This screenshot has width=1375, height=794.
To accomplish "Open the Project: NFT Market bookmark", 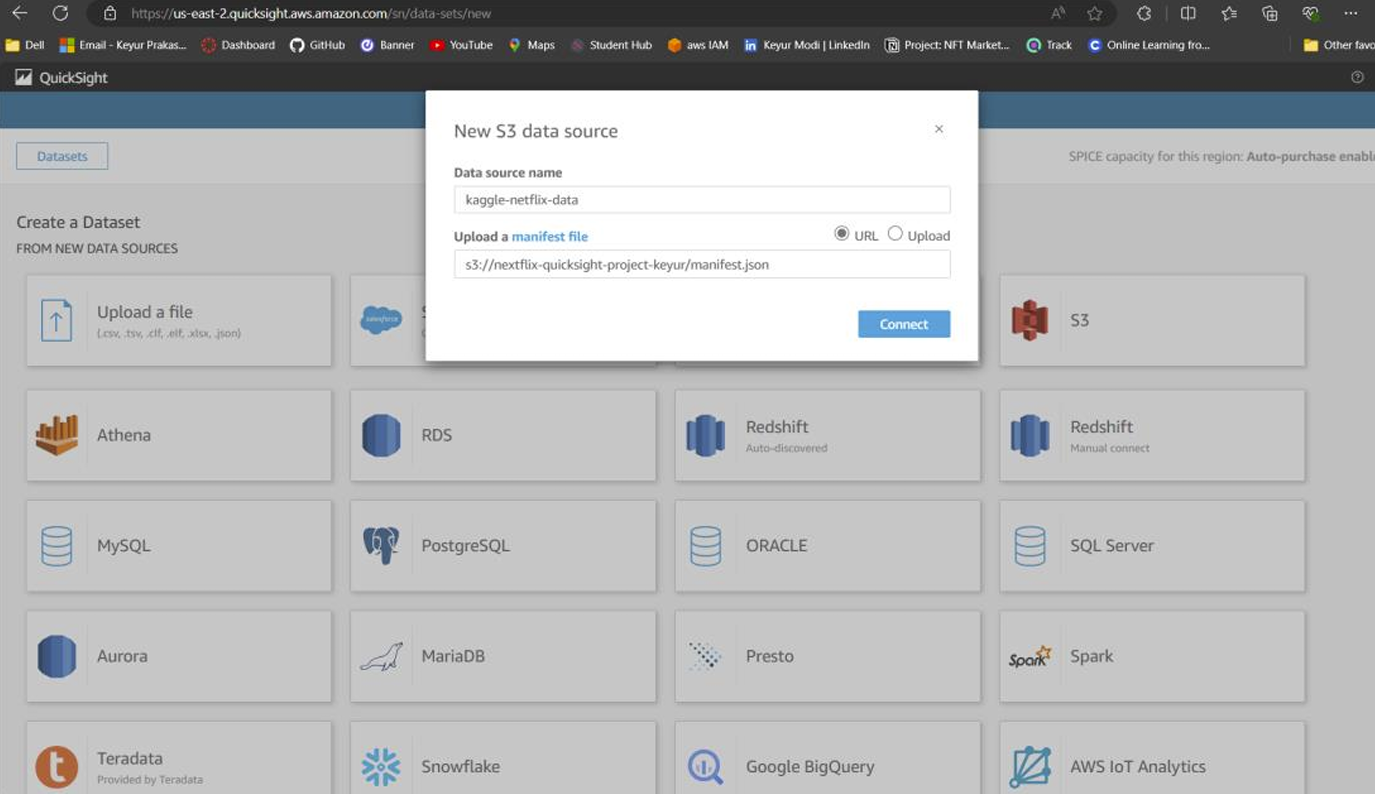I will pyautogui.click(x=947, y=45).
